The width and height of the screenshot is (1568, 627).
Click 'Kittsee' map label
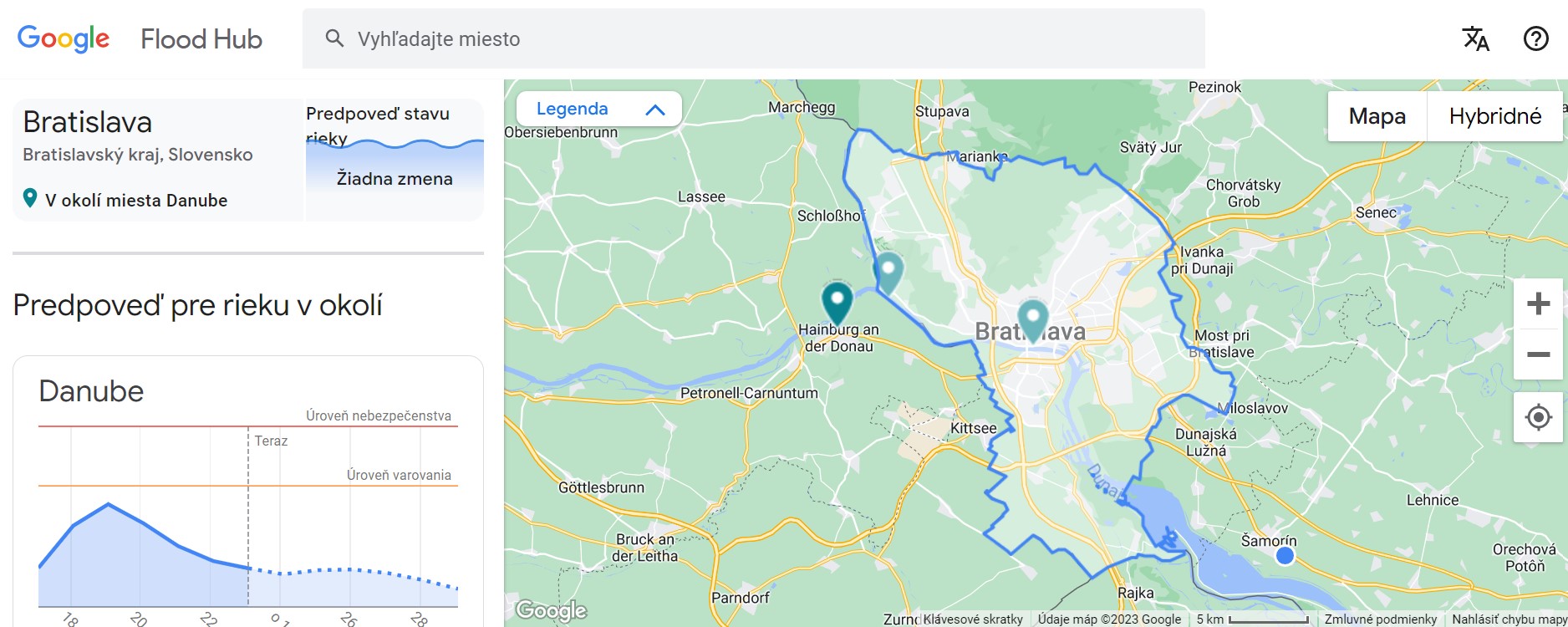973,428
